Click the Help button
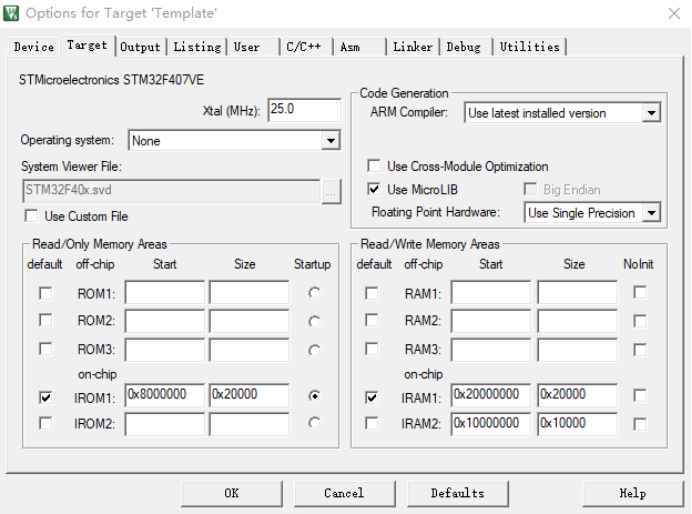Screen dimensions: 692x514 click(x=633, y=494)
